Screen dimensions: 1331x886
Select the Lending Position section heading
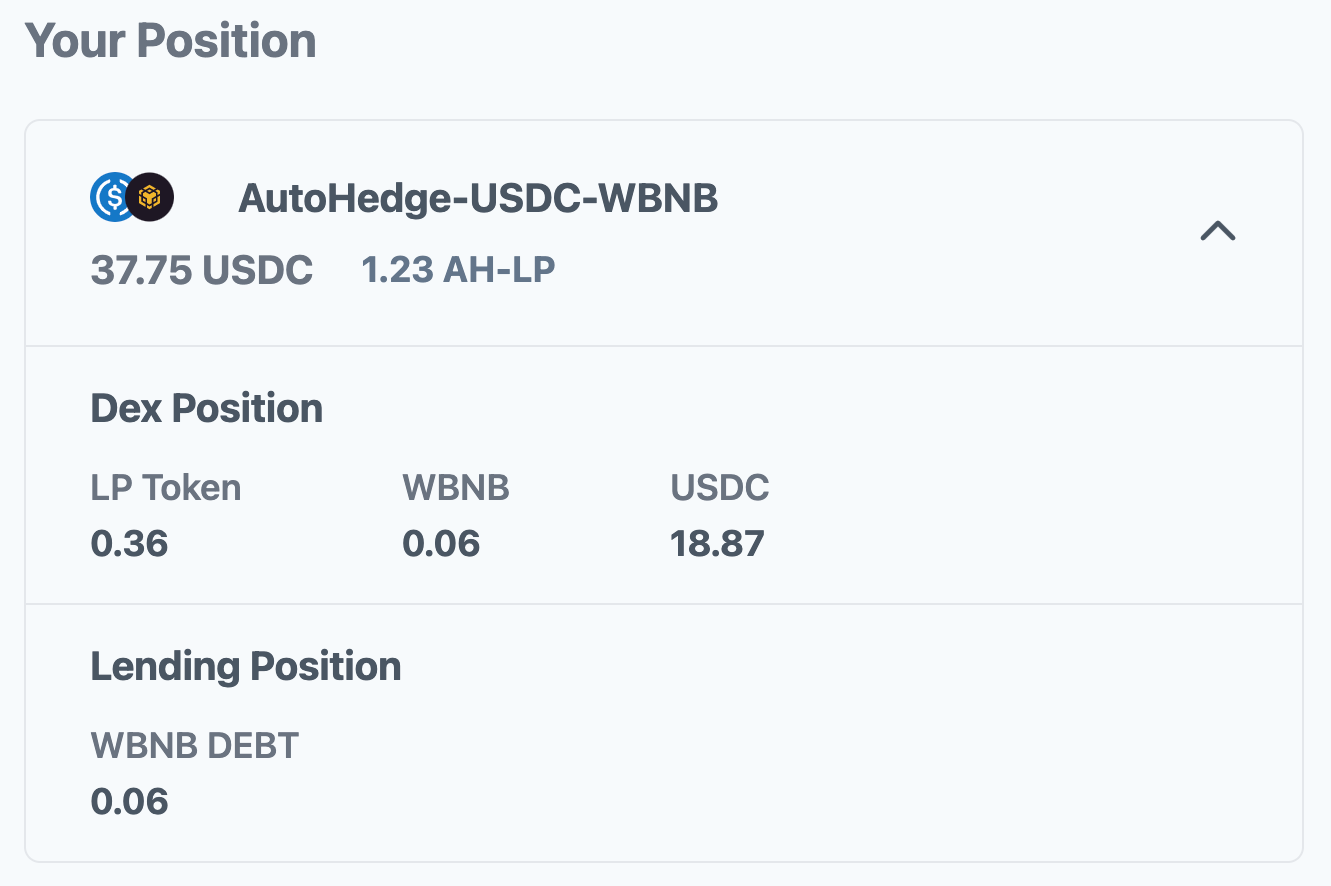coord(246,666)
